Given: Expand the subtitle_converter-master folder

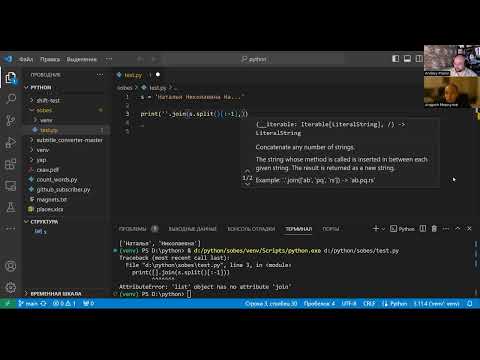Looking at the screenshot, I should point(69,140).
